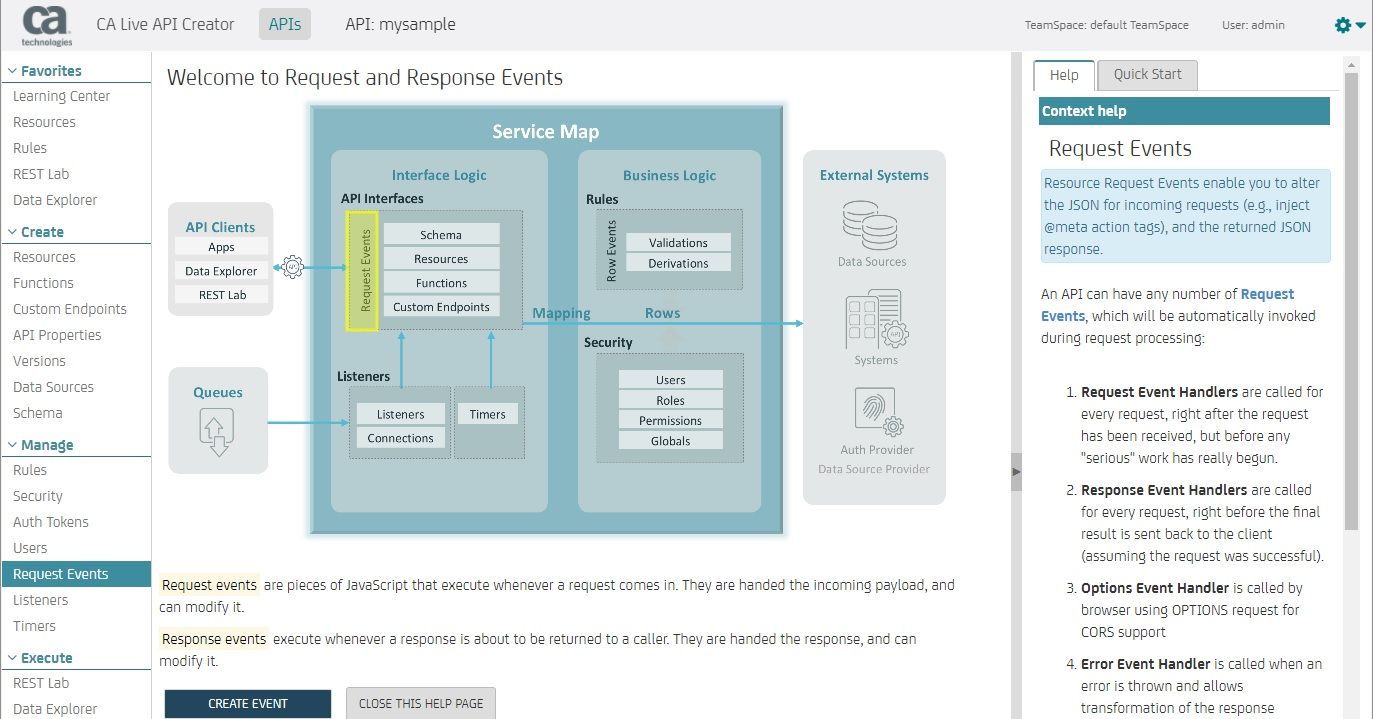Click Data Explorer box under API Clients

[221, 271]
